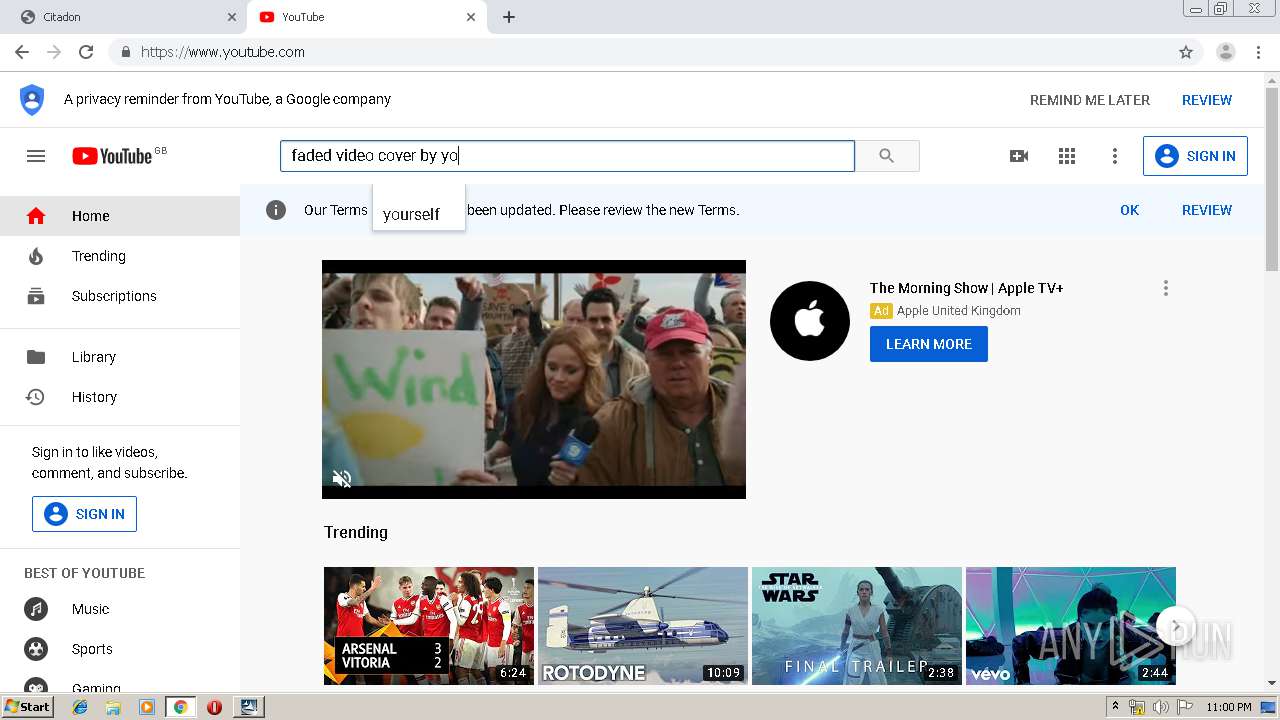This screenshot has width=1280, height=720.
Task: Click the info icon in Terms banner
Action: (276, 210)
